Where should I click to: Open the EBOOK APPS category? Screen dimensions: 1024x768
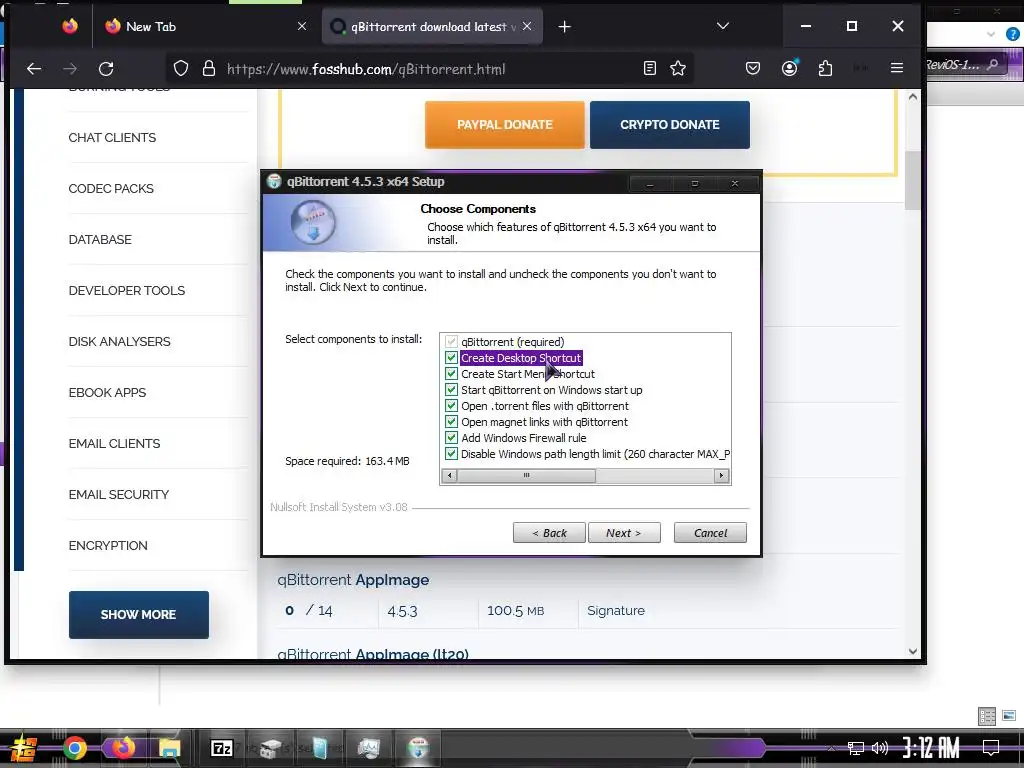pos(107,392)
